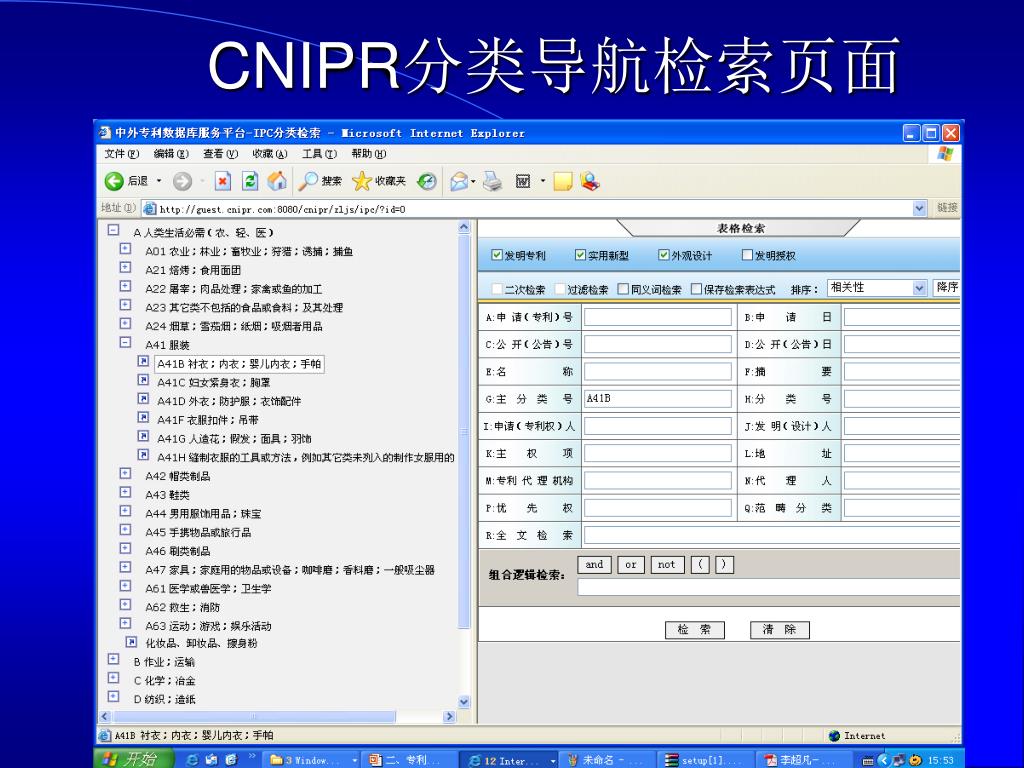Screen dimensions: 1024x768
Task: Open the 文件 menu
Action: pyautogui.click(x=121, y=153)
